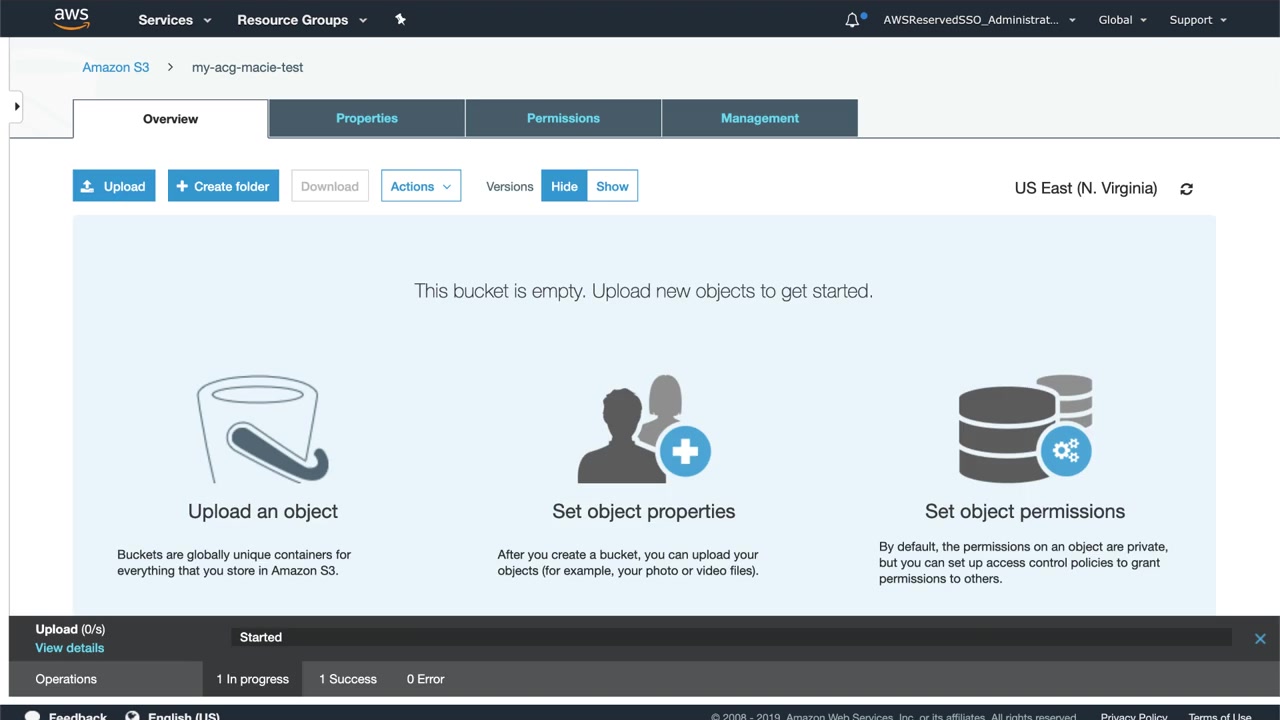Click the Feedback speech bubble icon
The height and width of the screenshot is (720, 1280).
32,716
